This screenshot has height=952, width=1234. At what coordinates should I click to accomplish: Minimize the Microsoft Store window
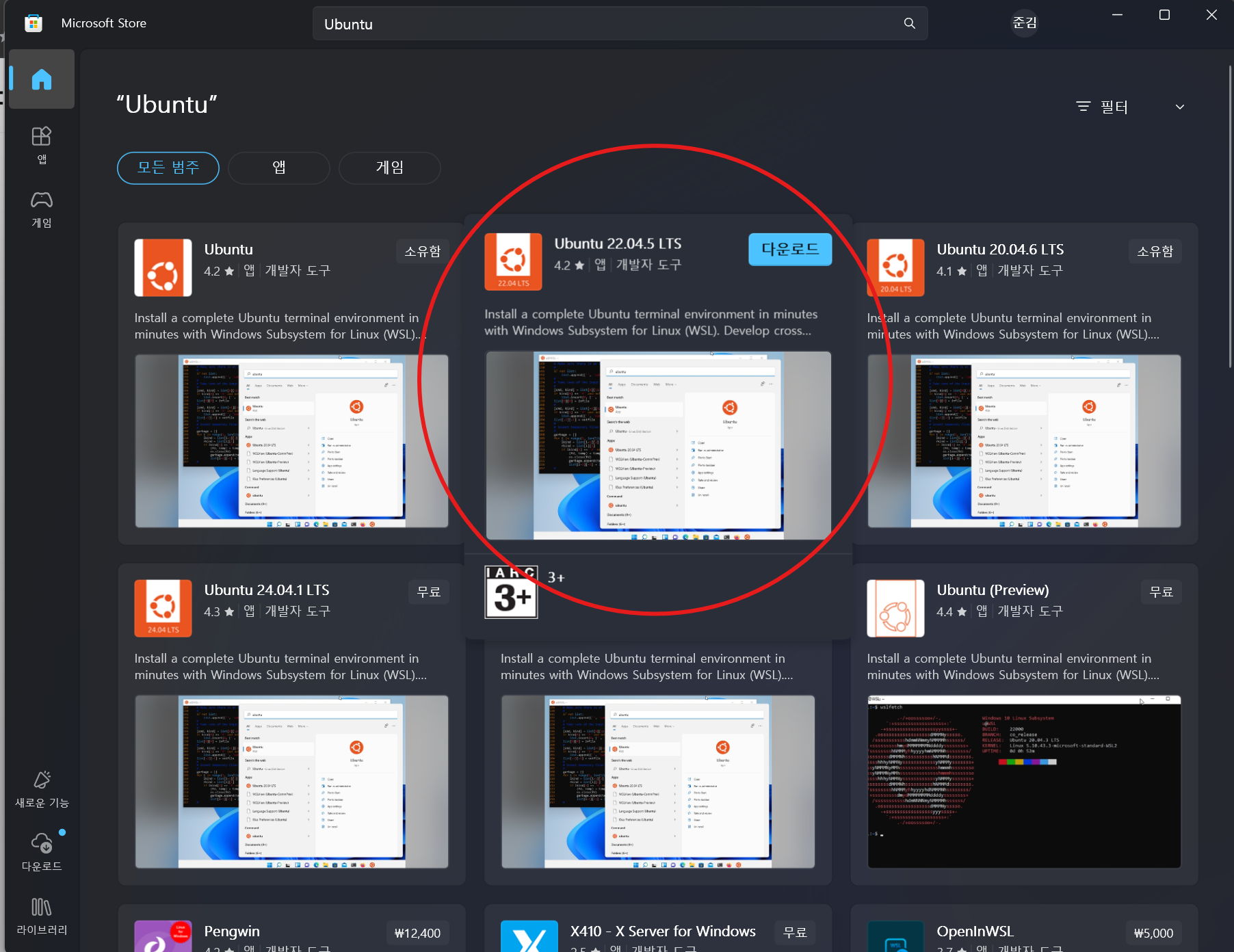point(1117,15)
